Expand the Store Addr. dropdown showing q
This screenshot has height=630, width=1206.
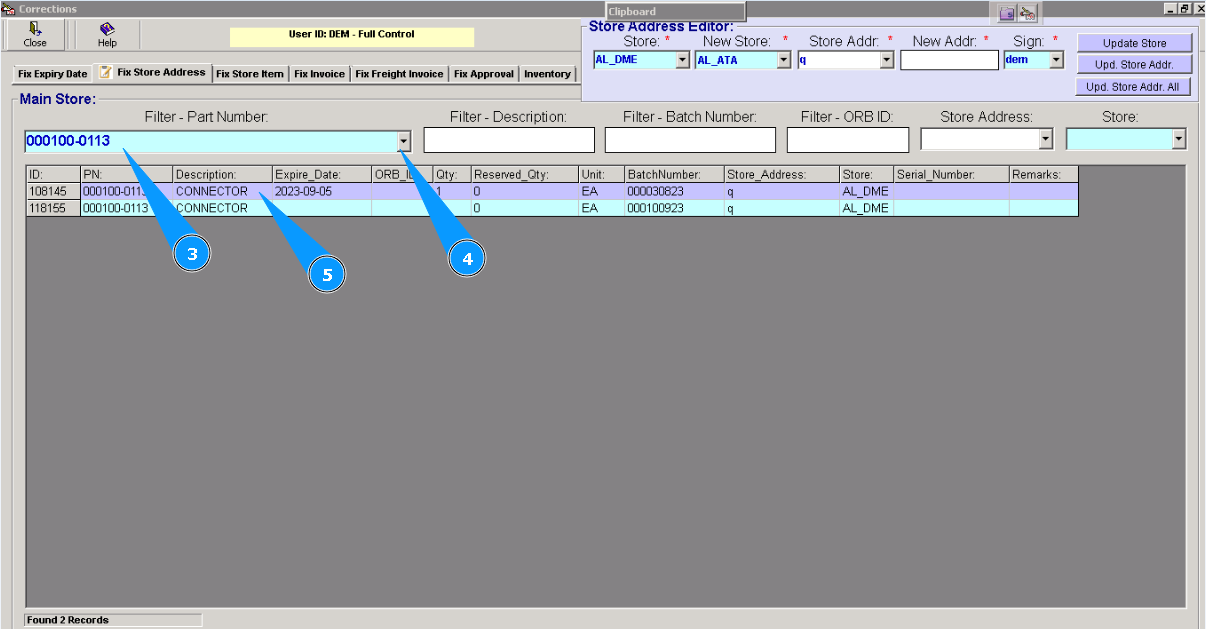[x=886, y=60]
